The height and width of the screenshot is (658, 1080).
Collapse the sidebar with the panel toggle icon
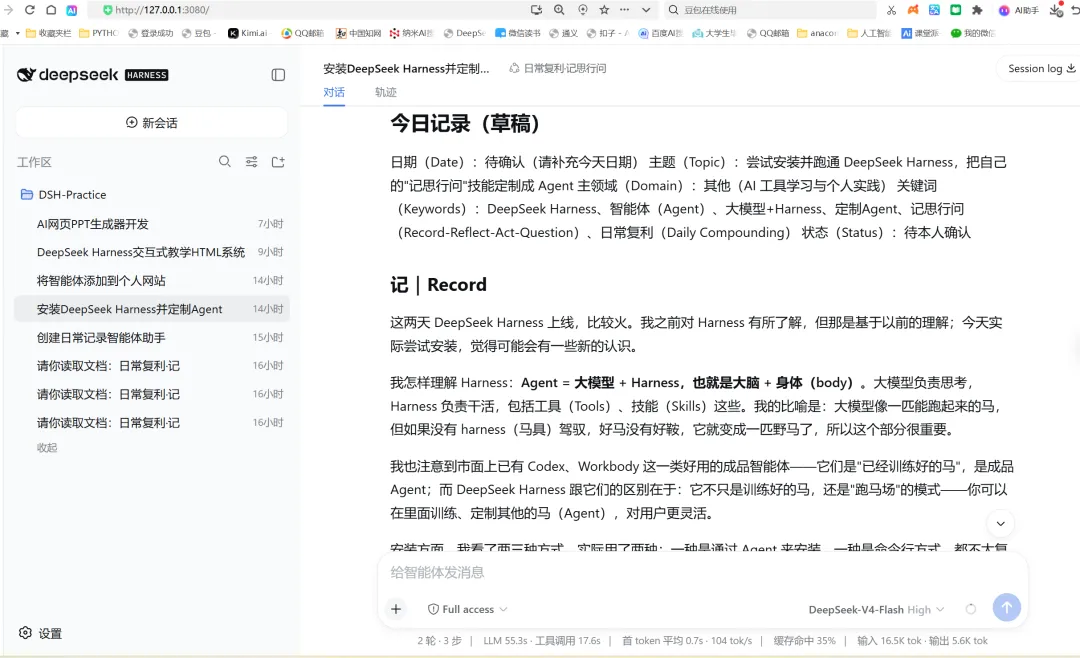(278, 74)
